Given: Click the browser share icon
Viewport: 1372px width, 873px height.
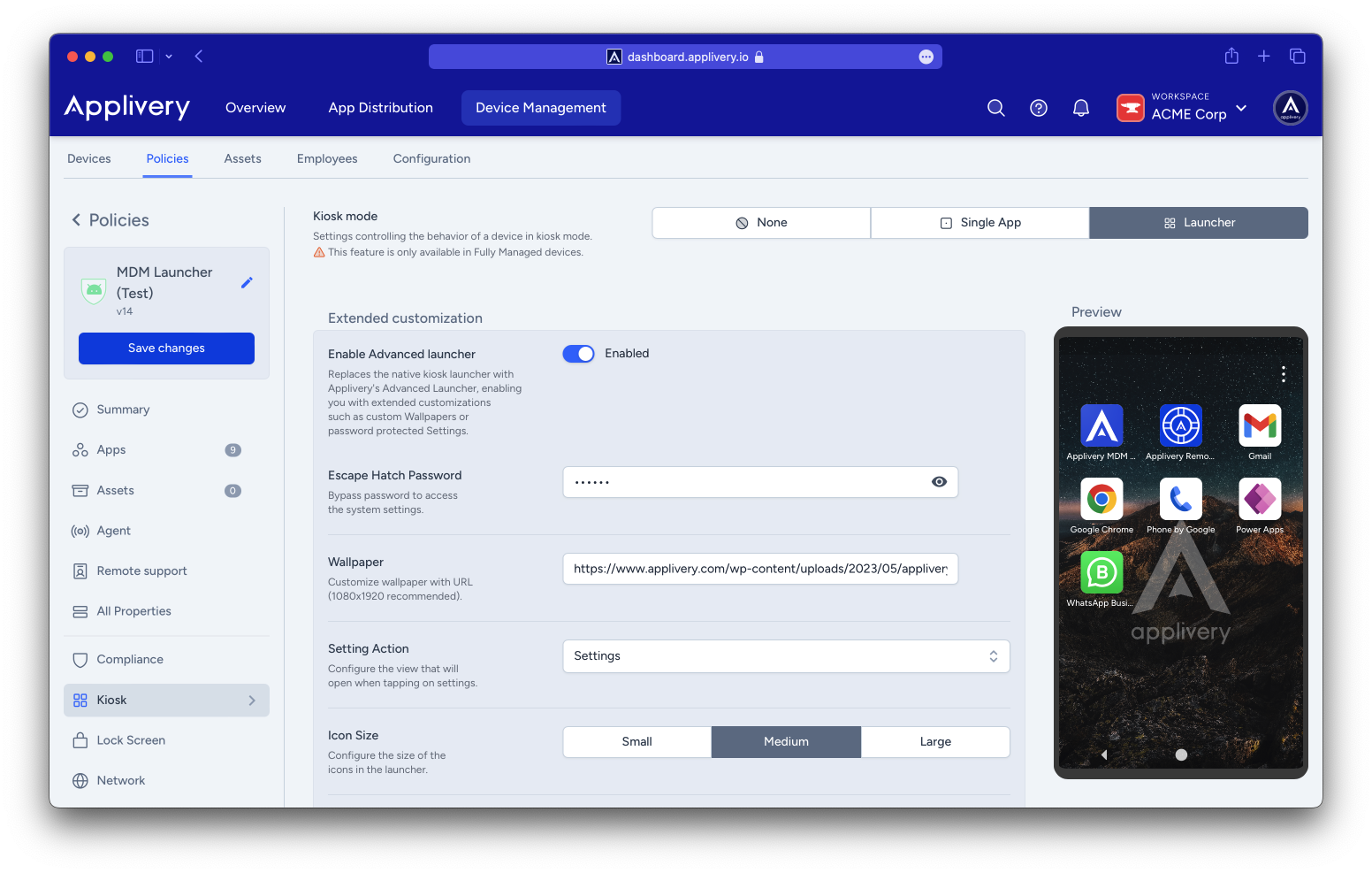Looking at the screenshot, I should (x=1231, y=56).
